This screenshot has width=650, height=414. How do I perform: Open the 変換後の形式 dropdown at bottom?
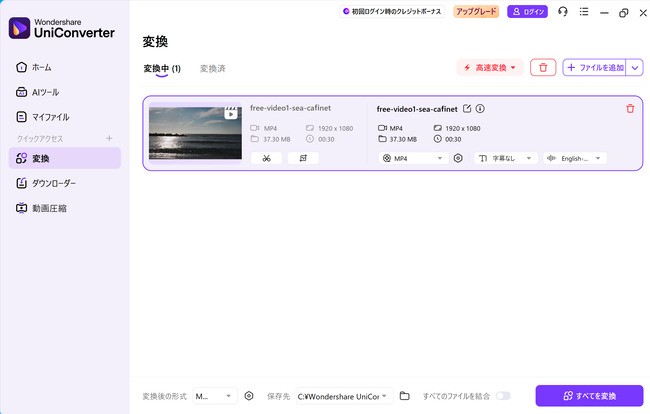[x=215, y=396]
